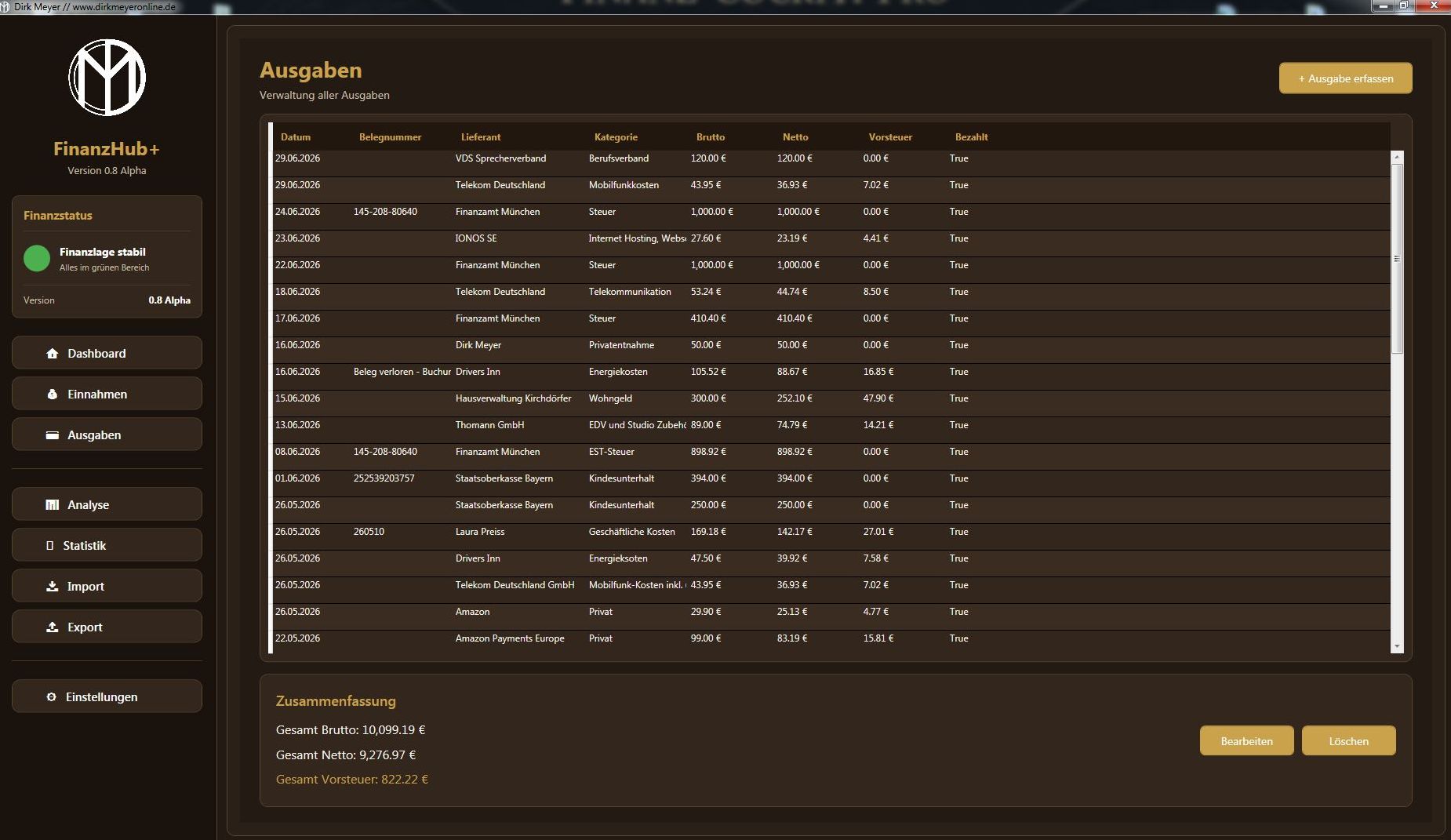Click the Einstellungen gear icon
Screen dimensions: 1451x840
click(52, 697)
